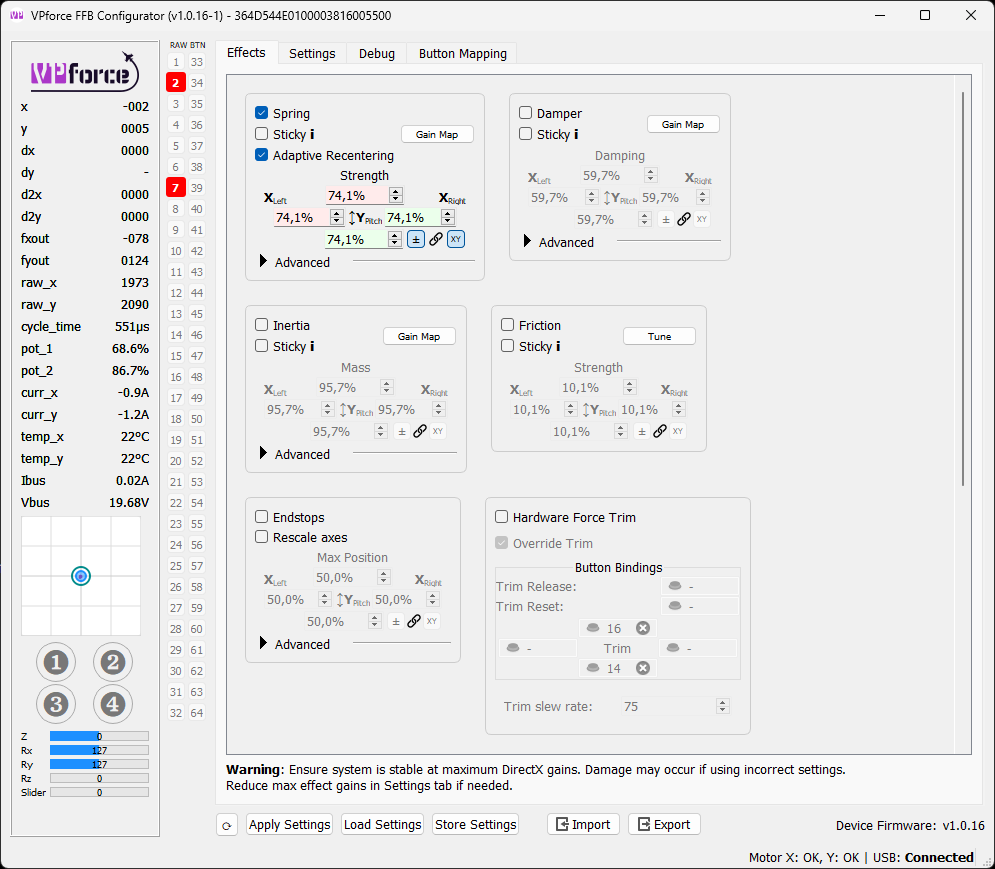Click the info icon next to Spring Sticky

pos(312,134)
